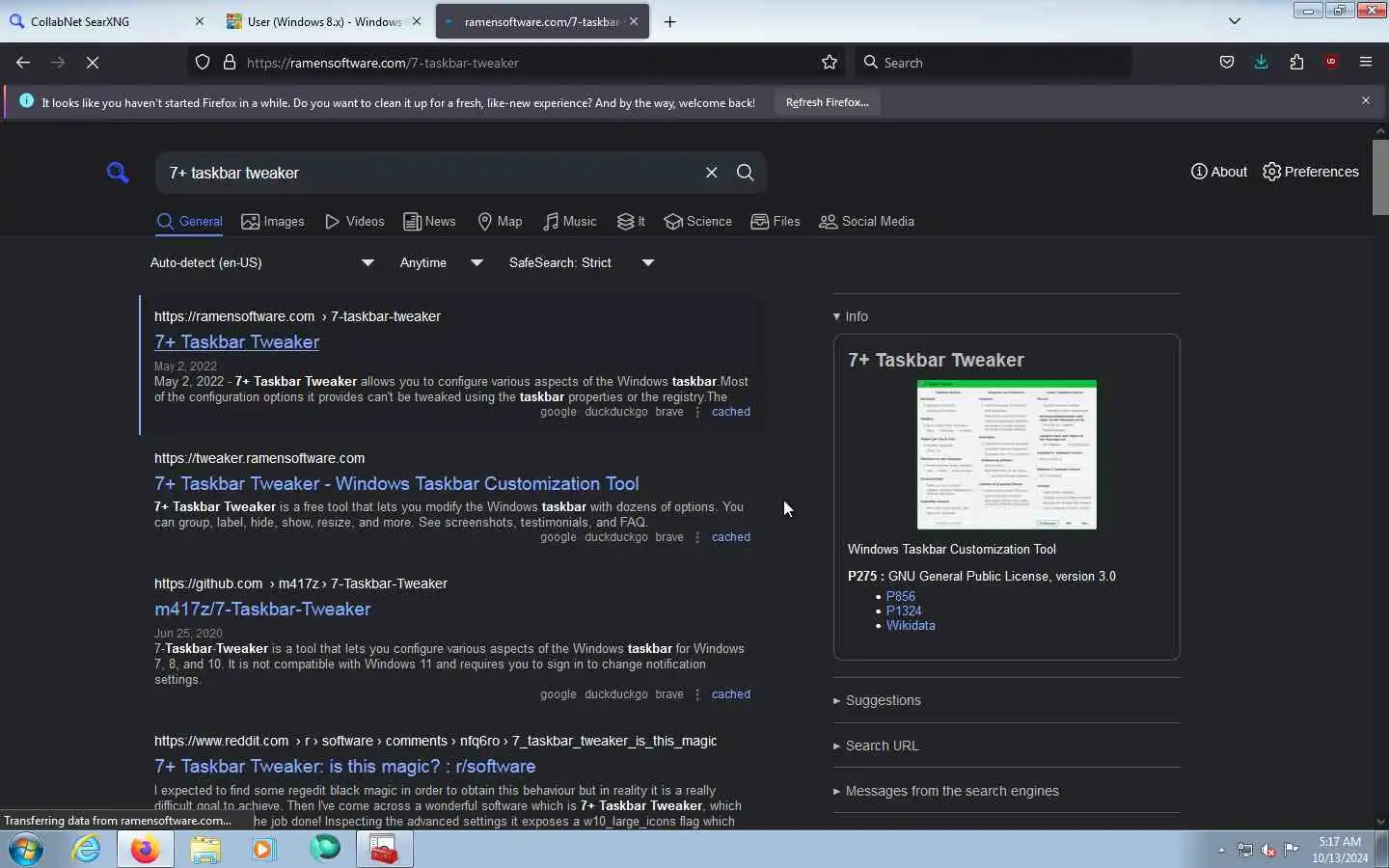This screenshot has height=868, width=1389.
Task: Open m417z/7-Taskbar-Tweaker GitHub result
Action: point(262,610)
